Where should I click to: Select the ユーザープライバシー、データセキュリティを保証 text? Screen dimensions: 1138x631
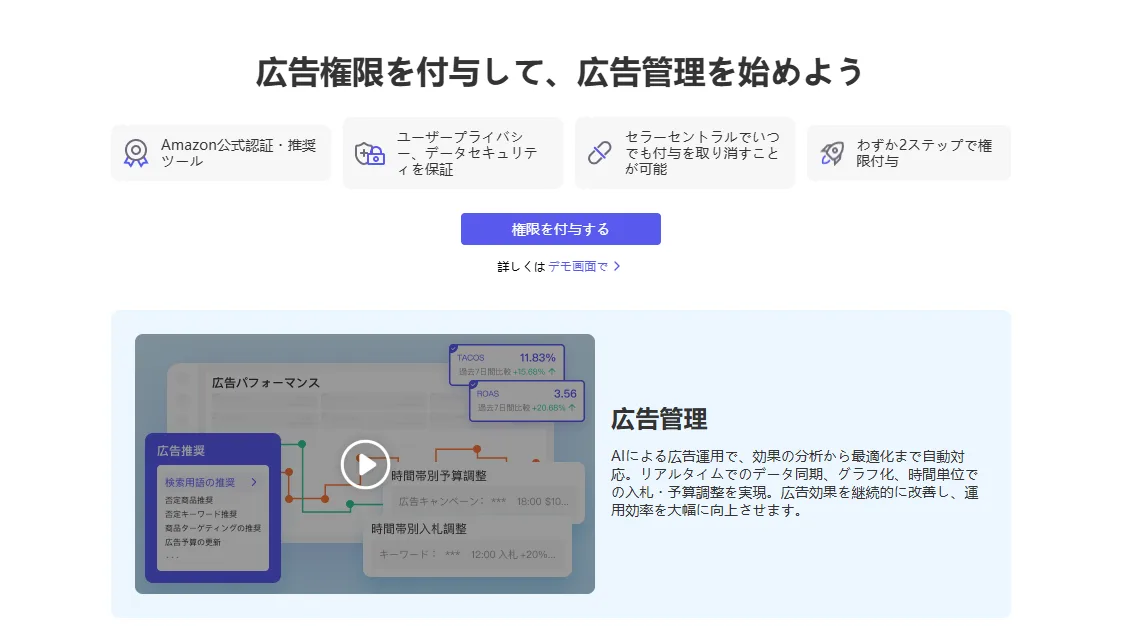point(467,153)
